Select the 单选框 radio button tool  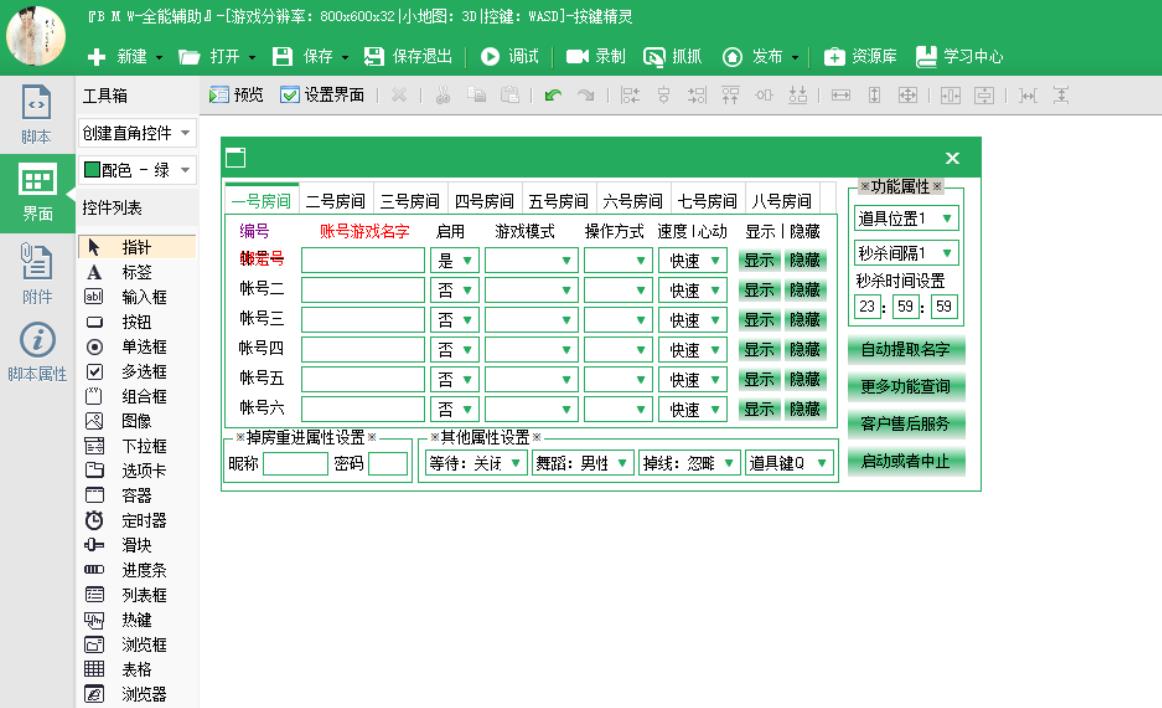click(x=95, y=347)
